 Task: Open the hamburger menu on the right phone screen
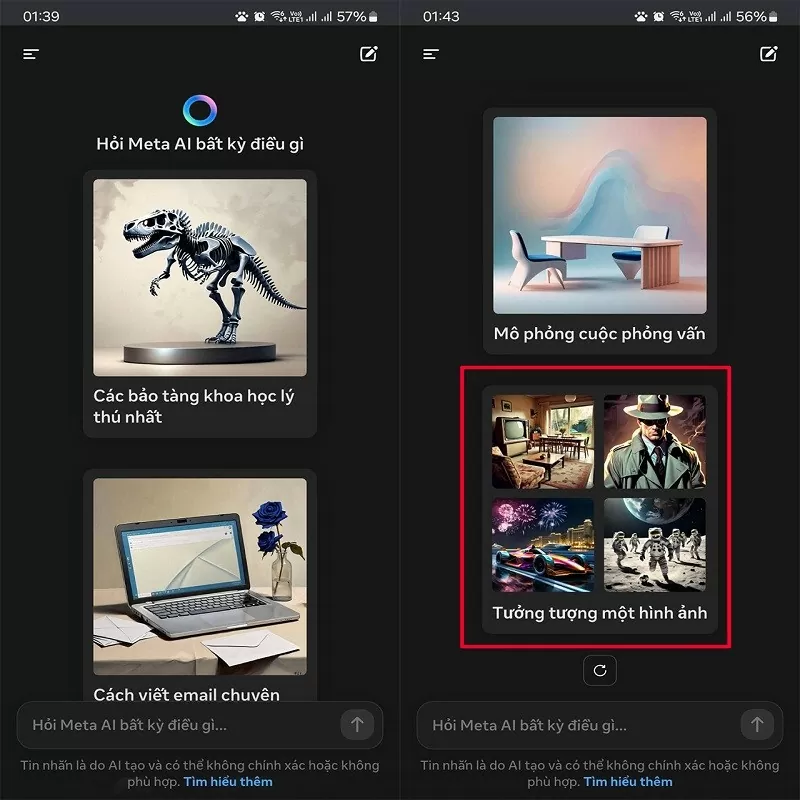pyautogui.click(x=431, y=54)
